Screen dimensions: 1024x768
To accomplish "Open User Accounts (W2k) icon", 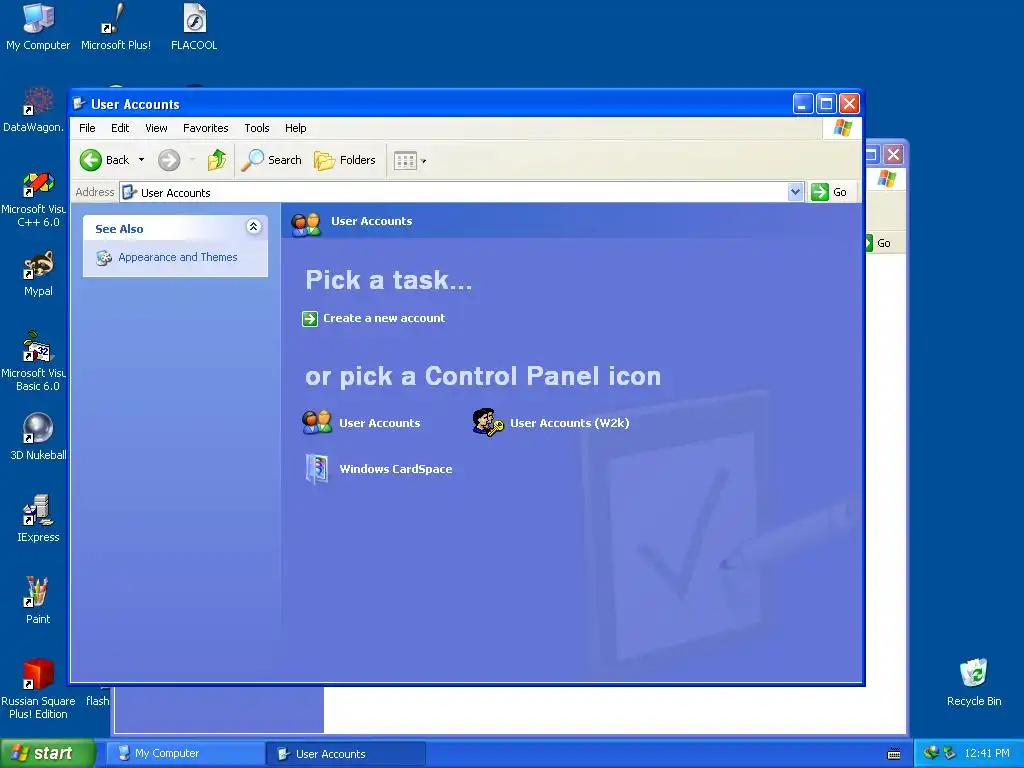I will [x=488, y=422].
